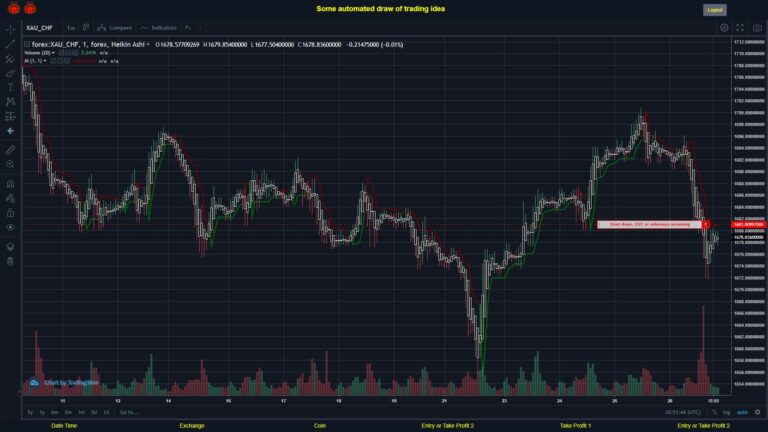Viewport: 768px width, 432px height.
Task: Toggle auto scale at bottom right
Action: (742, 412)
